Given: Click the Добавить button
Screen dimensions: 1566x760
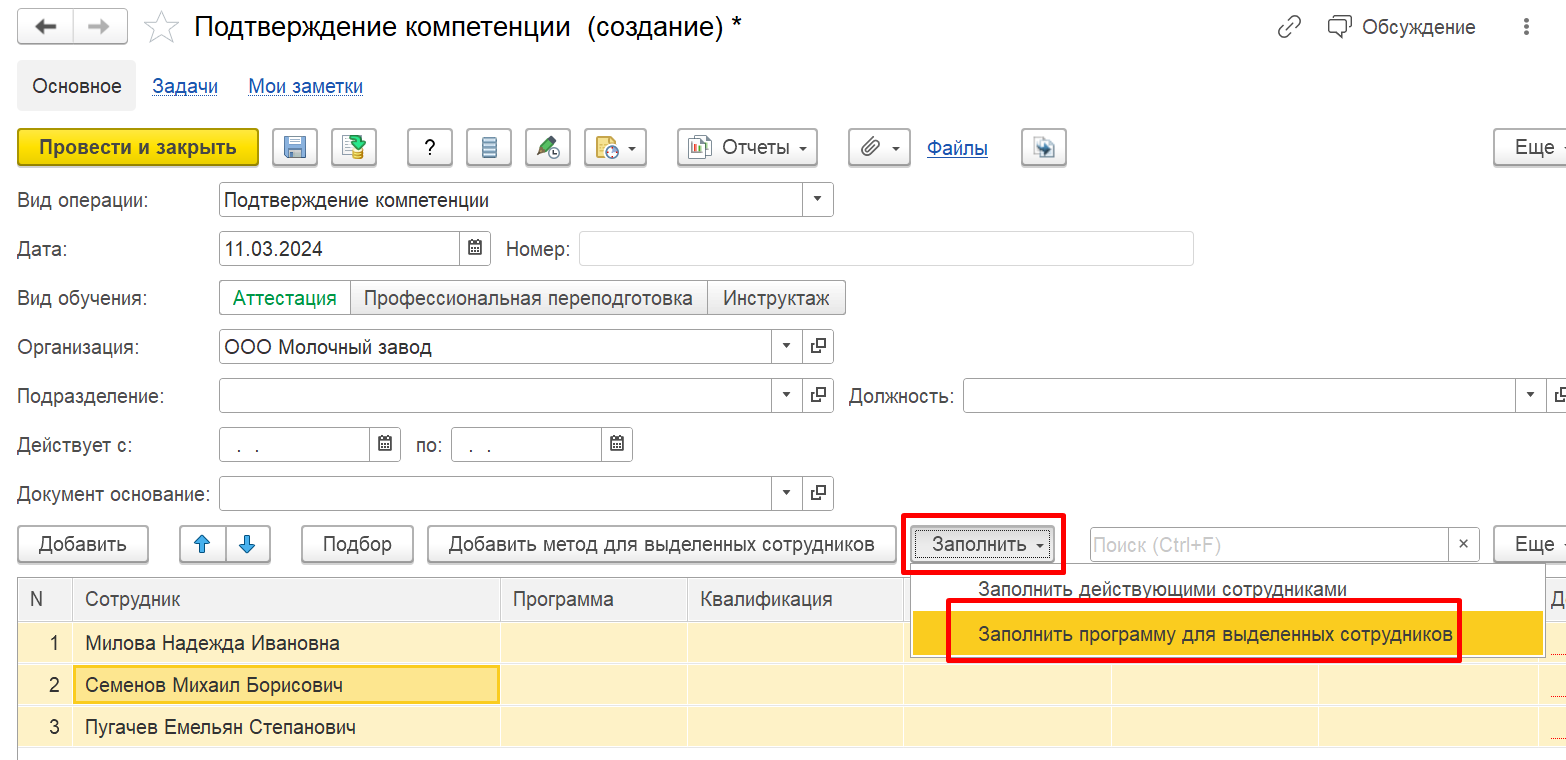Looking at the screenshot, I should pos(83,544).
